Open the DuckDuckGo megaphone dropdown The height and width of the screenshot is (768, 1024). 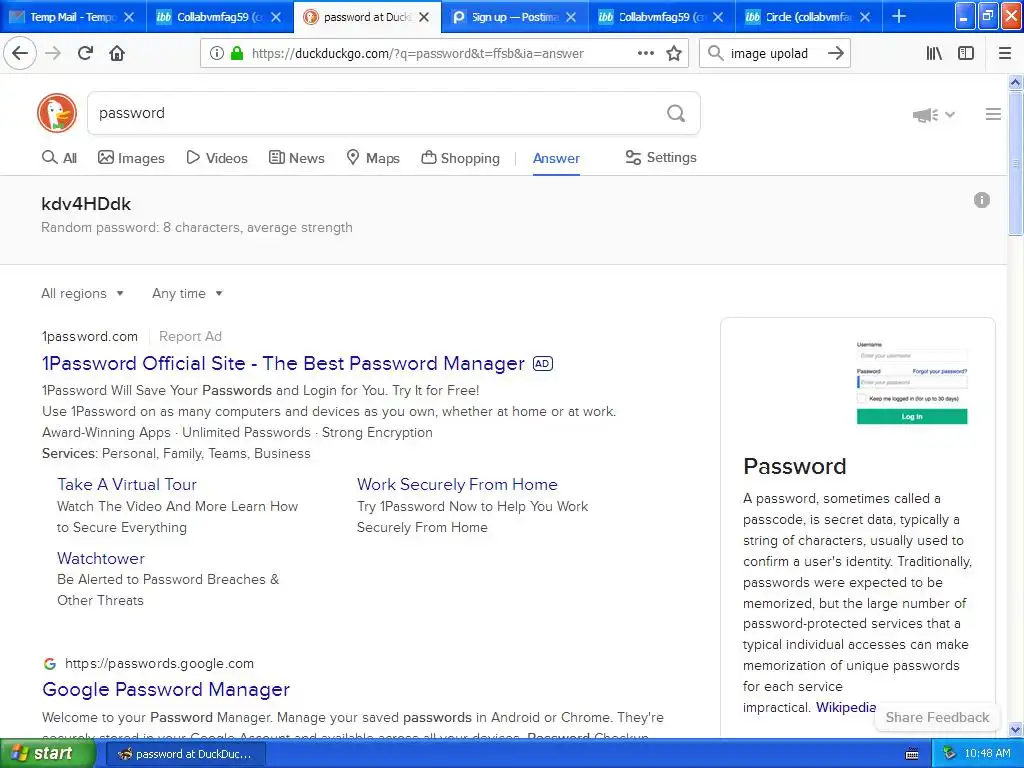934,115
